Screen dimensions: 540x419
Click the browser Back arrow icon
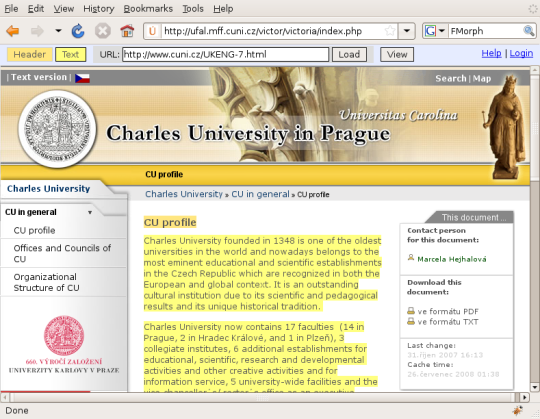click(13, 31)
